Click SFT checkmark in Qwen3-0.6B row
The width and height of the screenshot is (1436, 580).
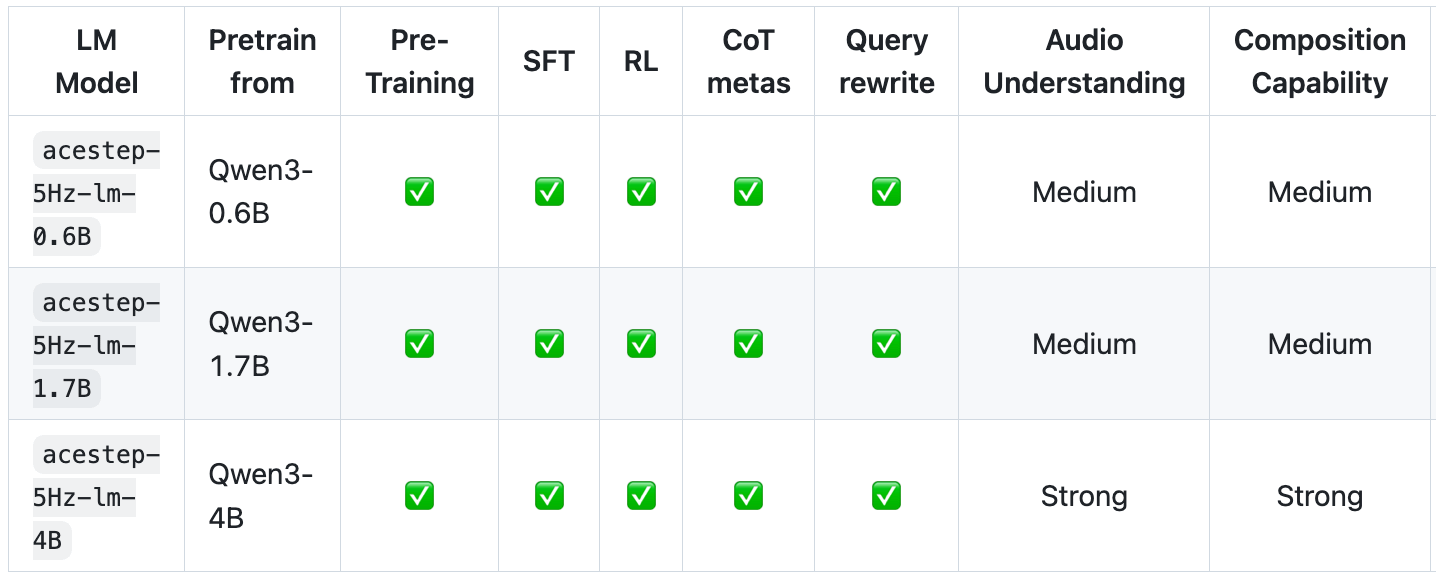coord(549,192)
